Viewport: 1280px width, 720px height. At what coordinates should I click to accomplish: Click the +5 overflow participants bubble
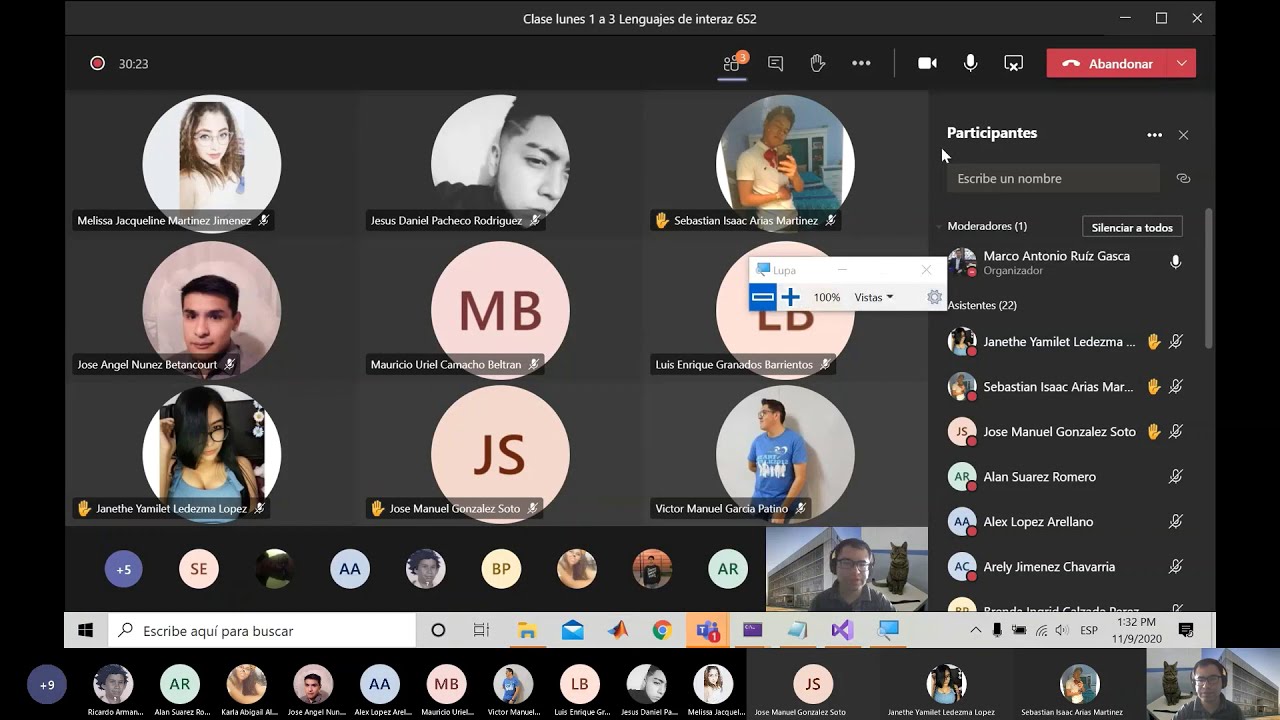(124, 569)
